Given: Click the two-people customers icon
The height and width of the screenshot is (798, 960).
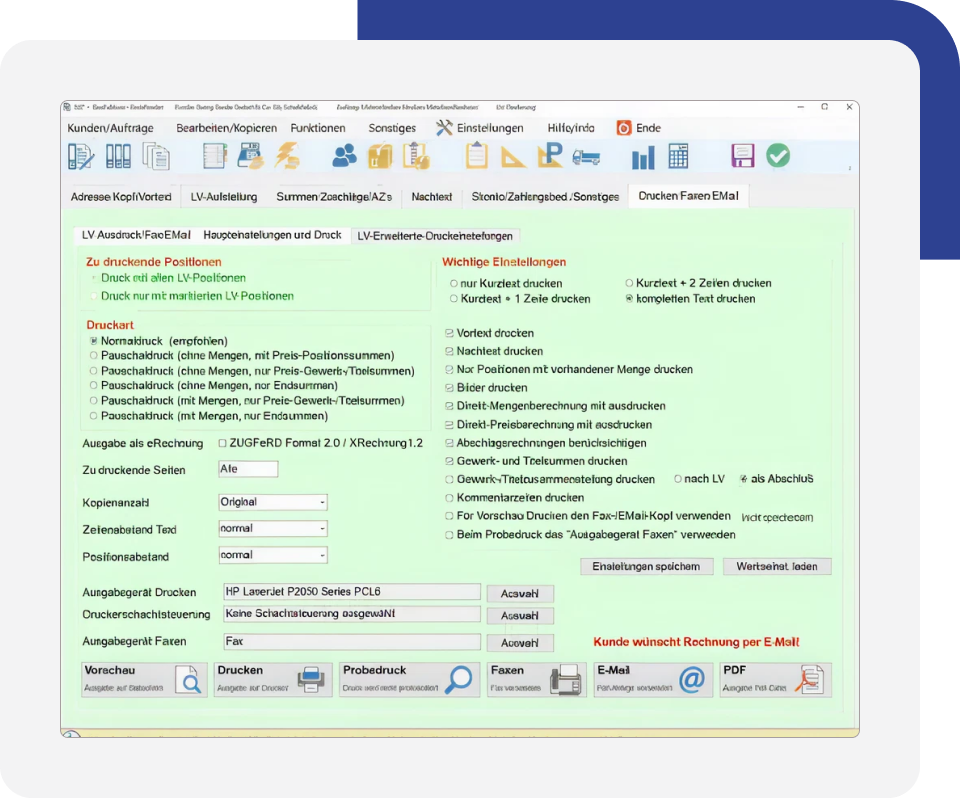Looking at the screenshot, I should pyautogui.click(x=345, y=156).
